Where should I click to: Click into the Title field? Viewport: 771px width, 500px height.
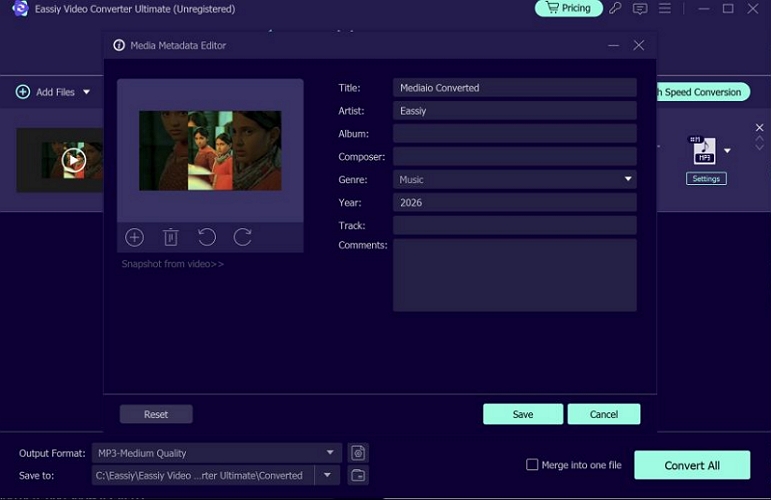(x=514, y=88)
